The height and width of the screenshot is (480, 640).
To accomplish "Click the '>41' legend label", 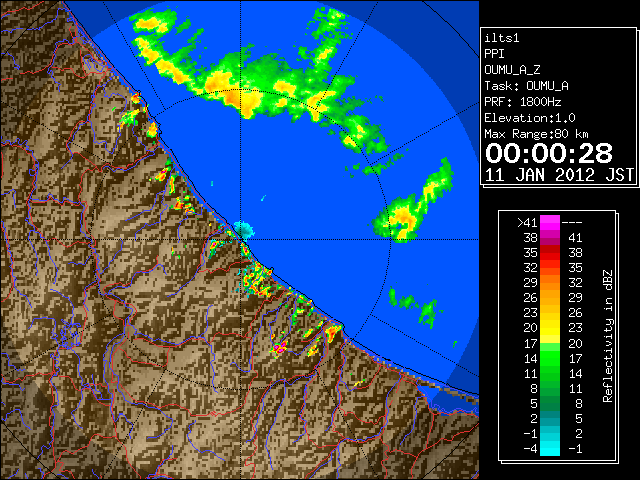I will tap(527, 223).
